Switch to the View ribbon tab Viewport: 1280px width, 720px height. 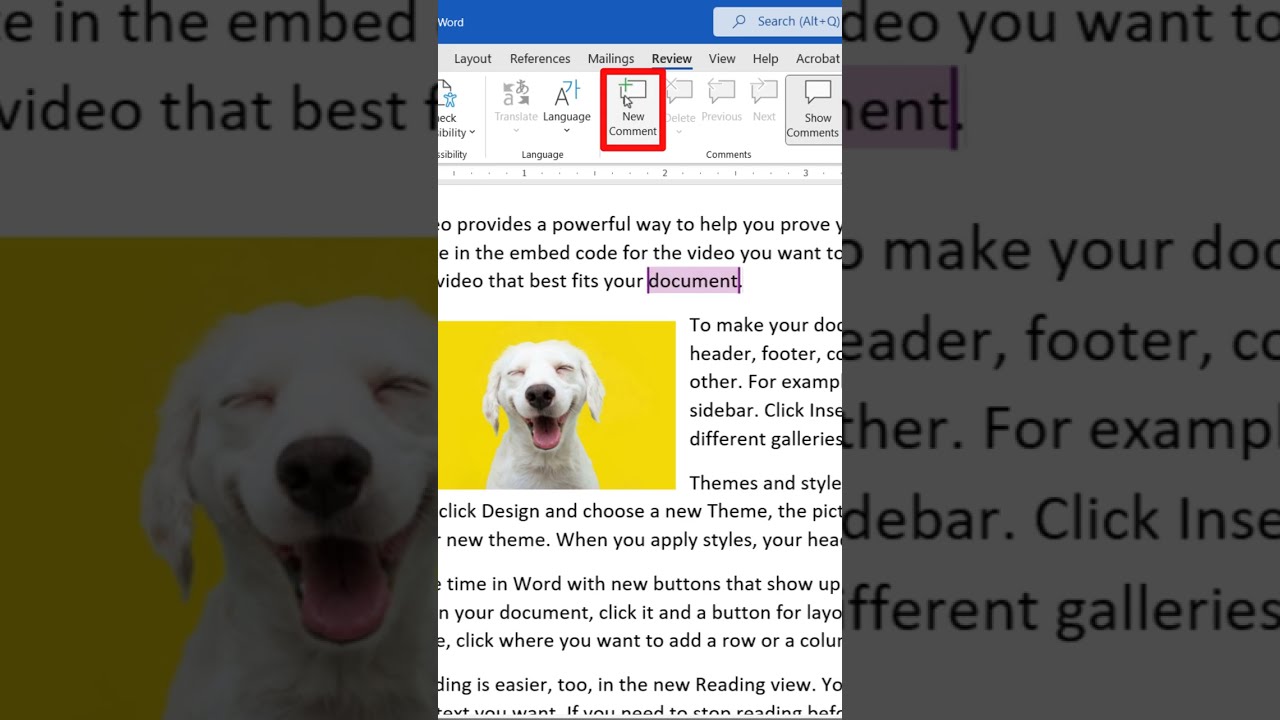pyautogui.click(x=722, y=59)
